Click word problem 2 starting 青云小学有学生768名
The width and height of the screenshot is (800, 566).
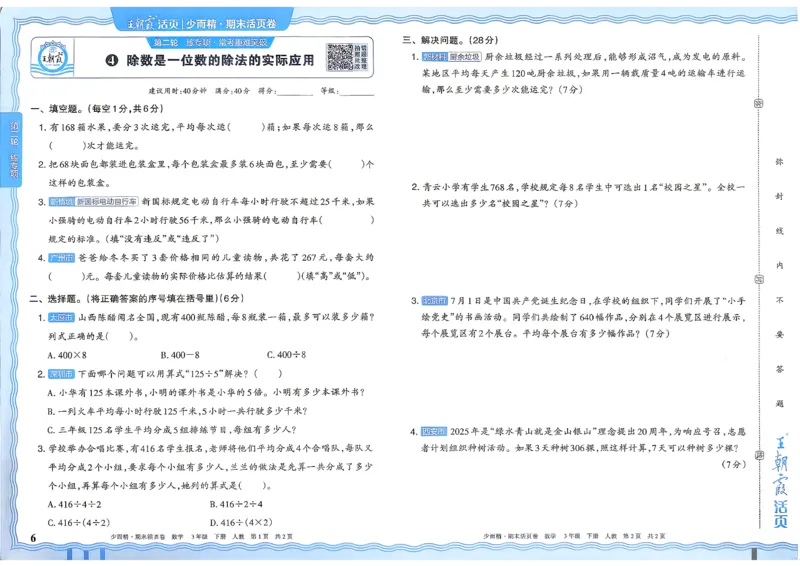[x=578, y=195]
